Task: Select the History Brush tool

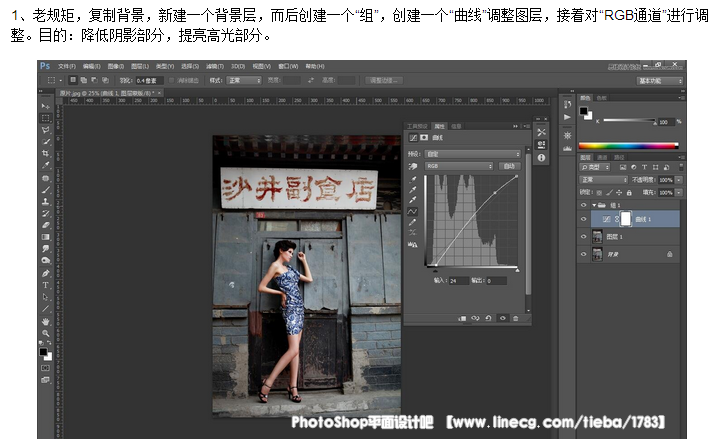Action: (46, 213)
